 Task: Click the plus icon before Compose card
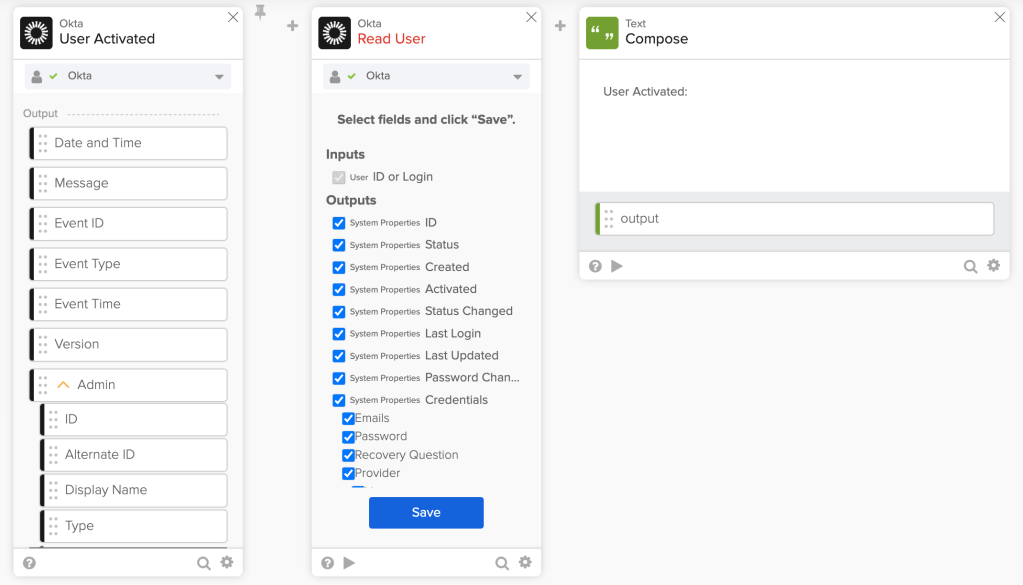click(x=560, y=26)
